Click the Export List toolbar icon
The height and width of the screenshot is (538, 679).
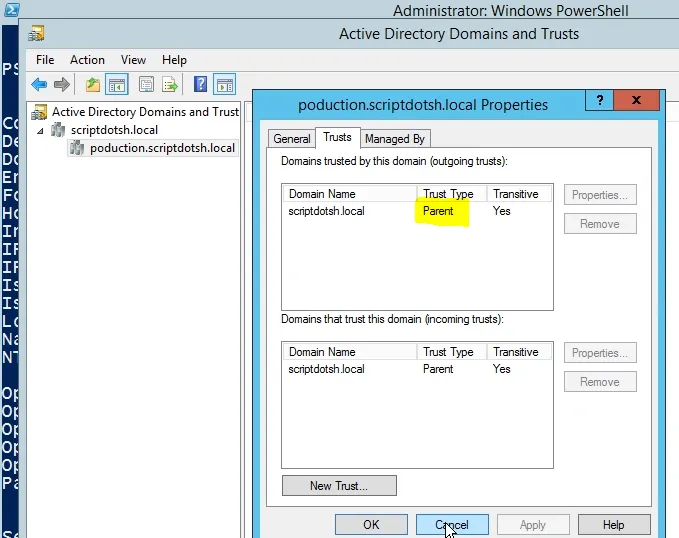170,84
